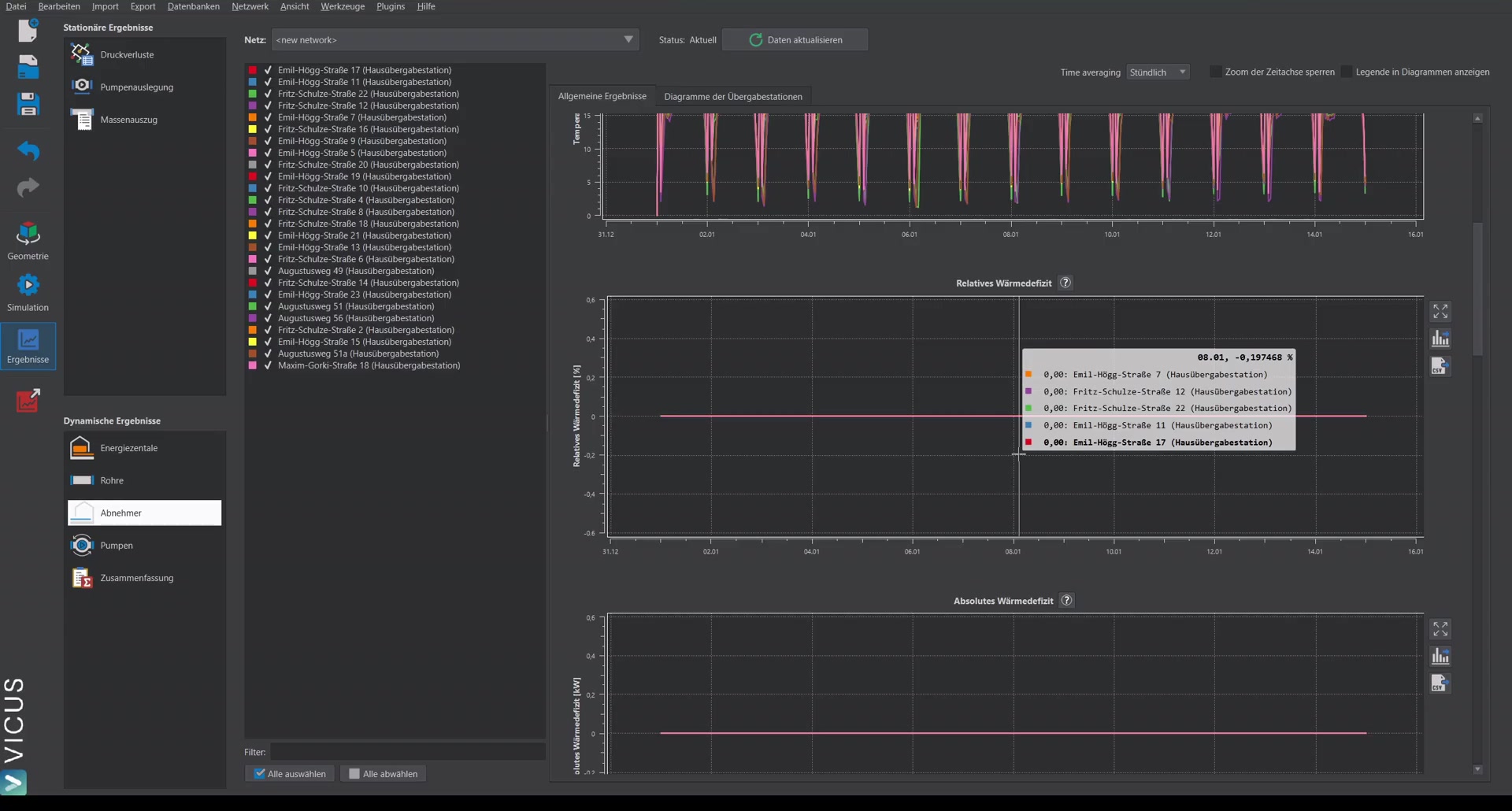Click the blue undo arrow
The image size is (1512, 811).
pyautogui.click(x=28, y=150)
